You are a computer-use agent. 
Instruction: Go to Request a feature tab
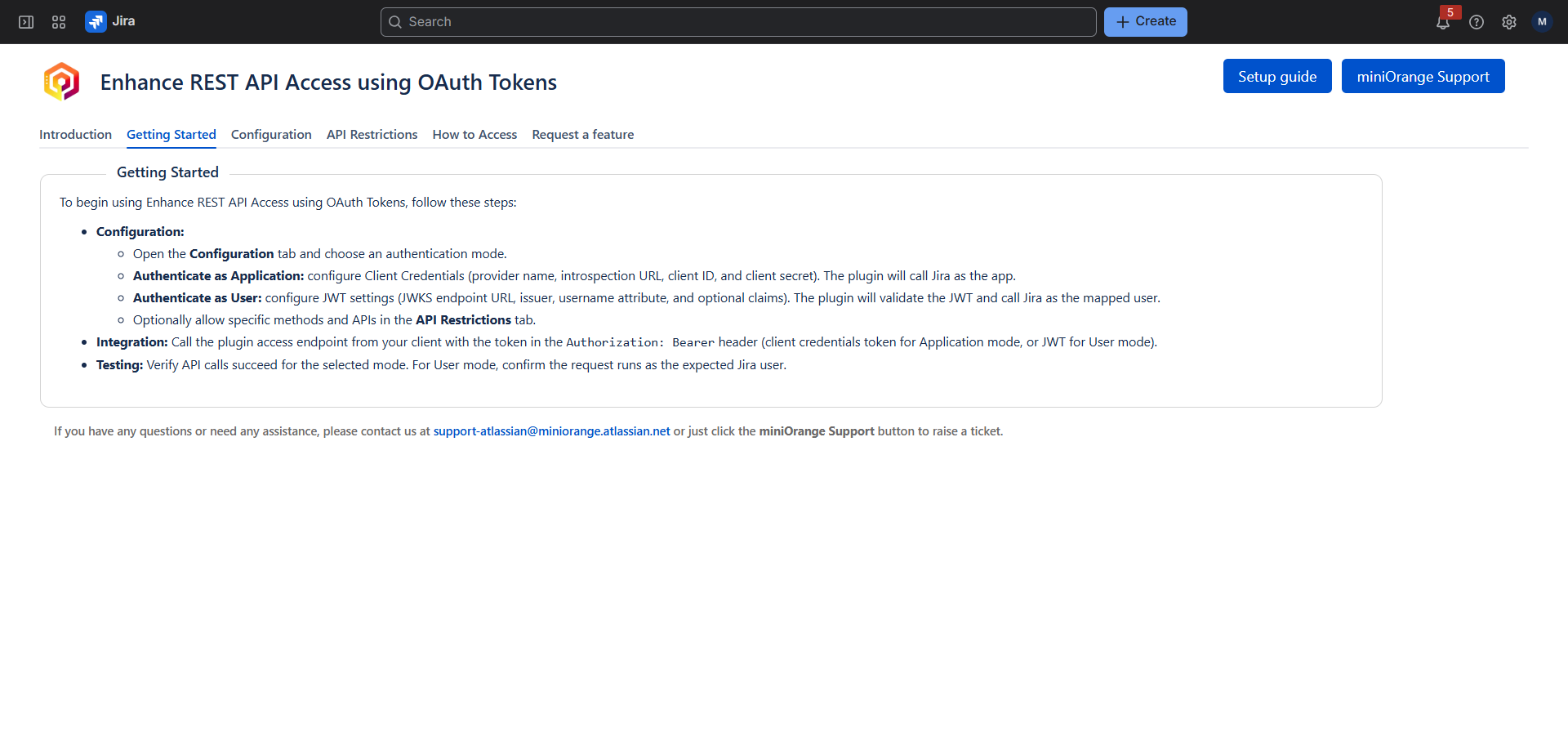point(583,135)
